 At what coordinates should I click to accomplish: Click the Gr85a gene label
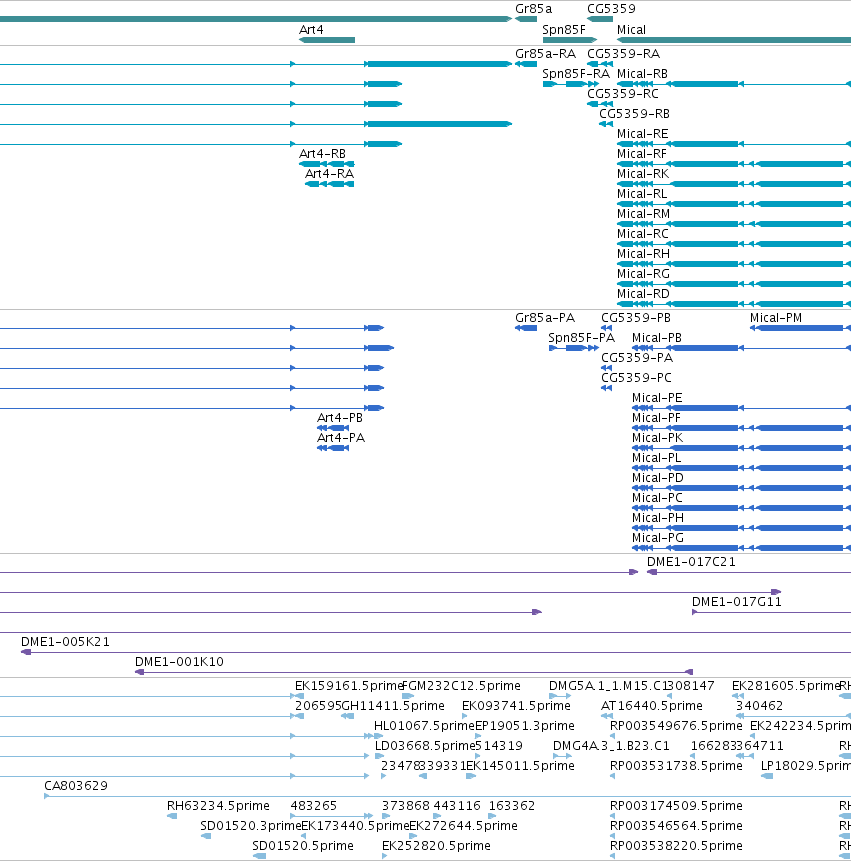(533, 9)
